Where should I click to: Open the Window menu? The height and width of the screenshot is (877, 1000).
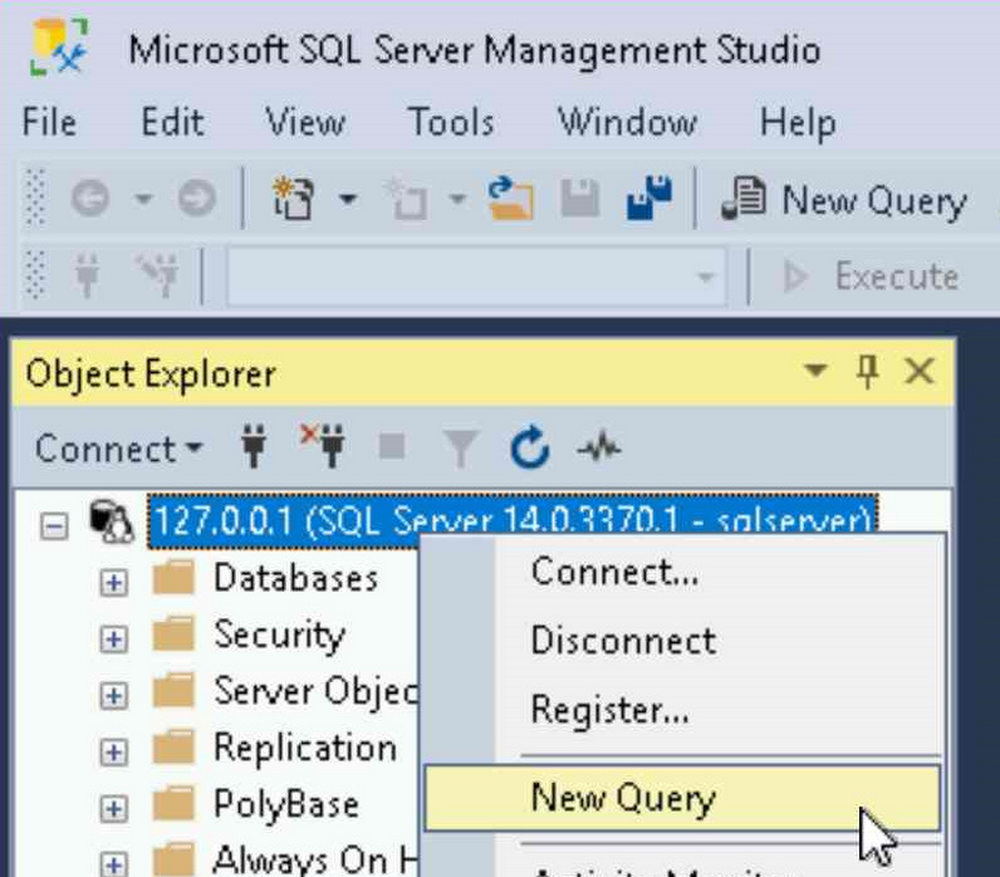628,121
